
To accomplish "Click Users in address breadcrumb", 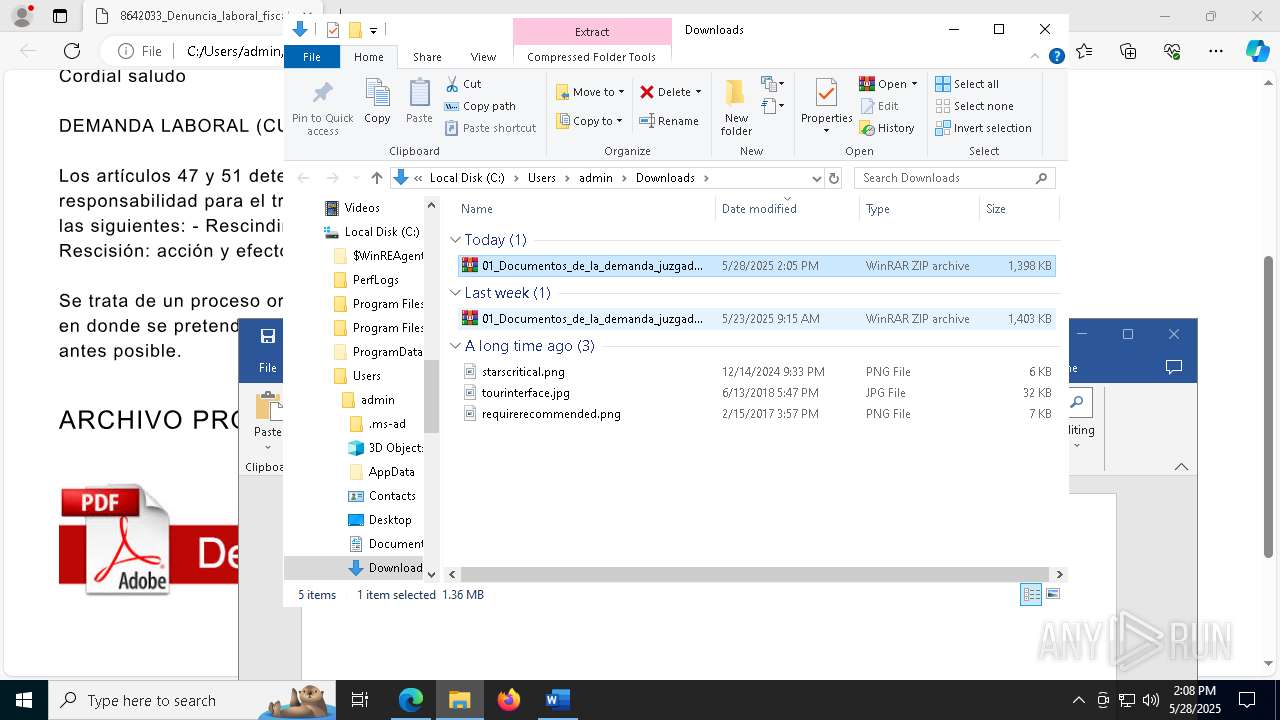I will pos(541,178).
